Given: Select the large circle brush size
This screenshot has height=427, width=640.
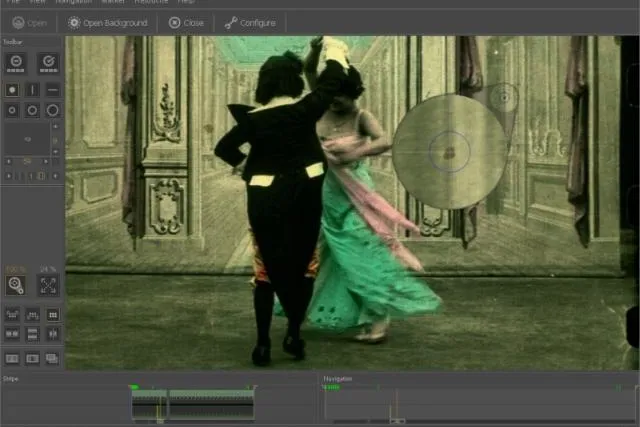Looking at the screenshot, I should coord(53,110).
